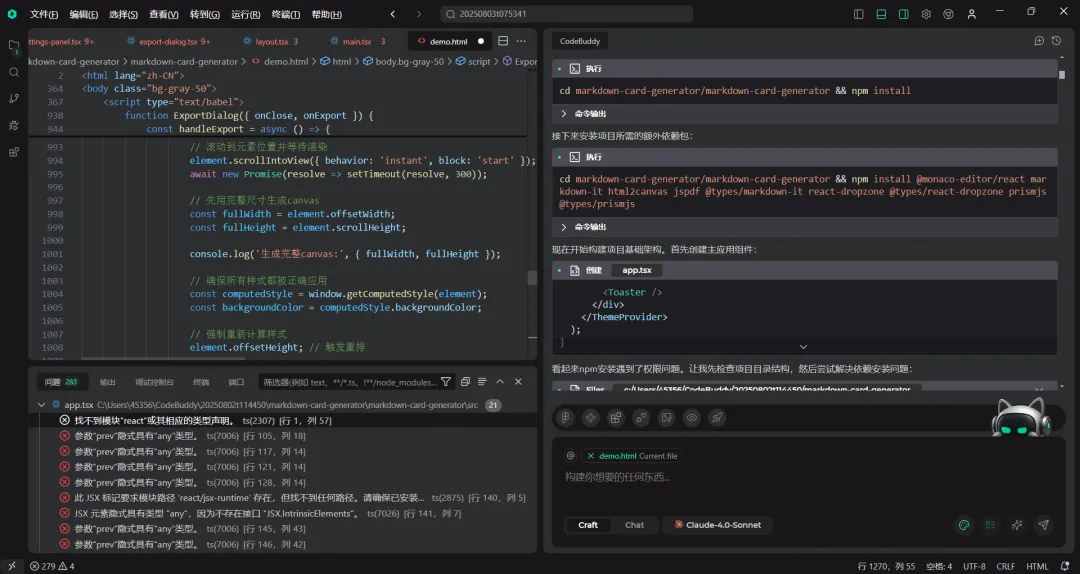
Task: Collapse the app.tsx problems group
Action: pyautogui.click(x=41, y=405)
